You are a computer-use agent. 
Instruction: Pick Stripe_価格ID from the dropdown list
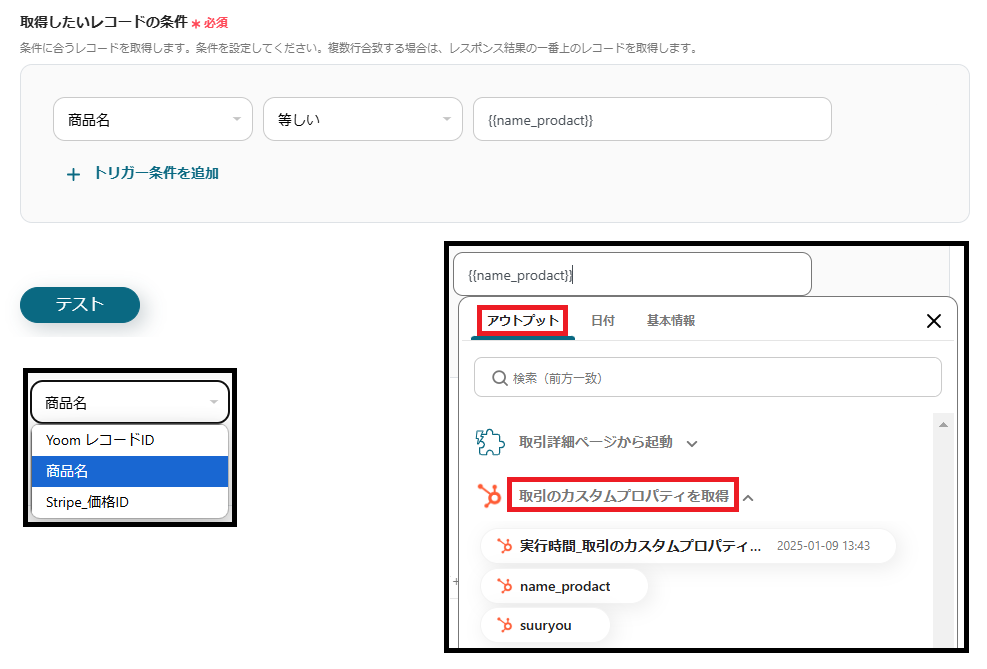(130, 502)
